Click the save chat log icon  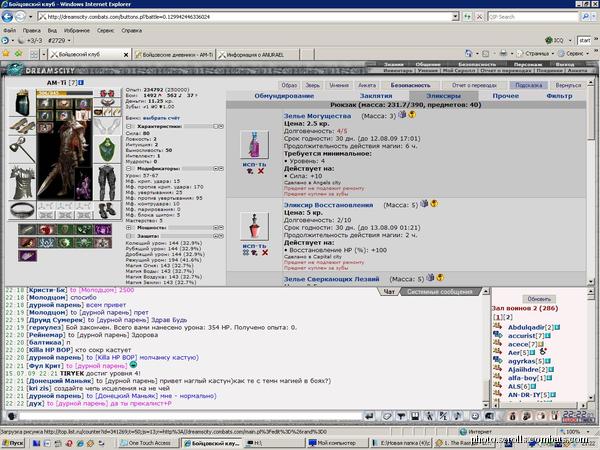click(x=415, y=416)
